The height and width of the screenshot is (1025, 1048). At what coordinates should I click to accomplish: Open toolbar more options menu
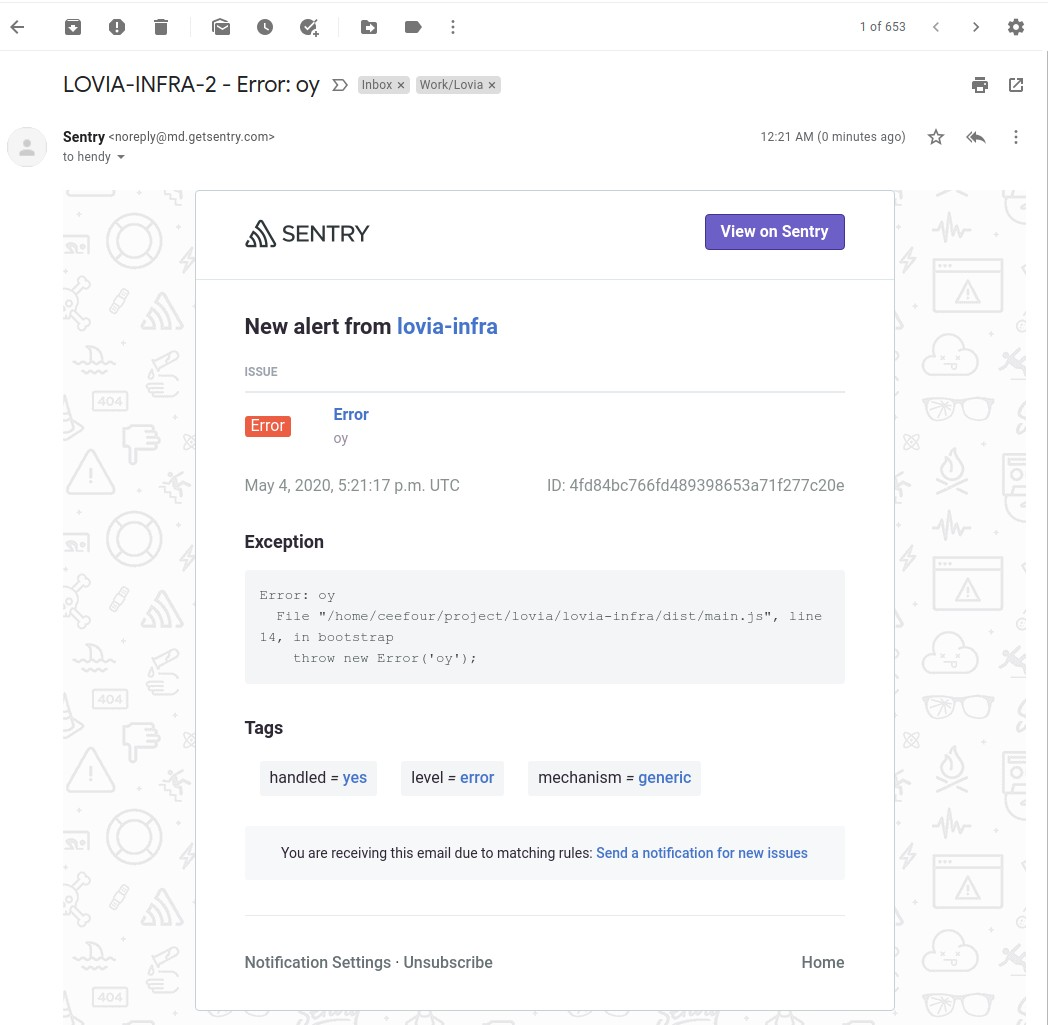pyautogui.click(x=453, y=27)
